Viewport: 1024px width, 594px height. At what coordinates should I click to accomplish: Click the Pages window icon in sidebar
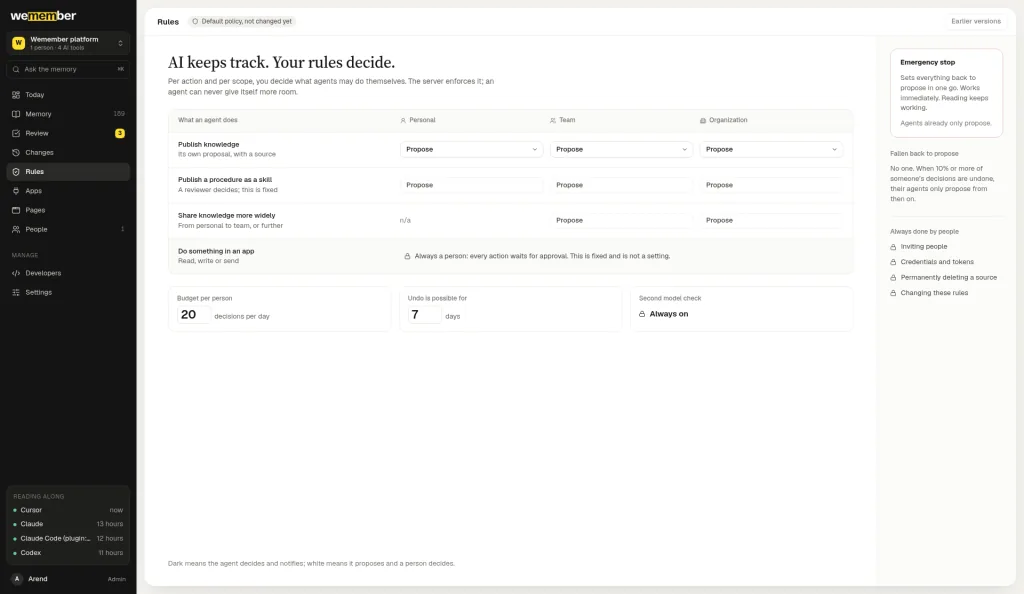(16, 210)
